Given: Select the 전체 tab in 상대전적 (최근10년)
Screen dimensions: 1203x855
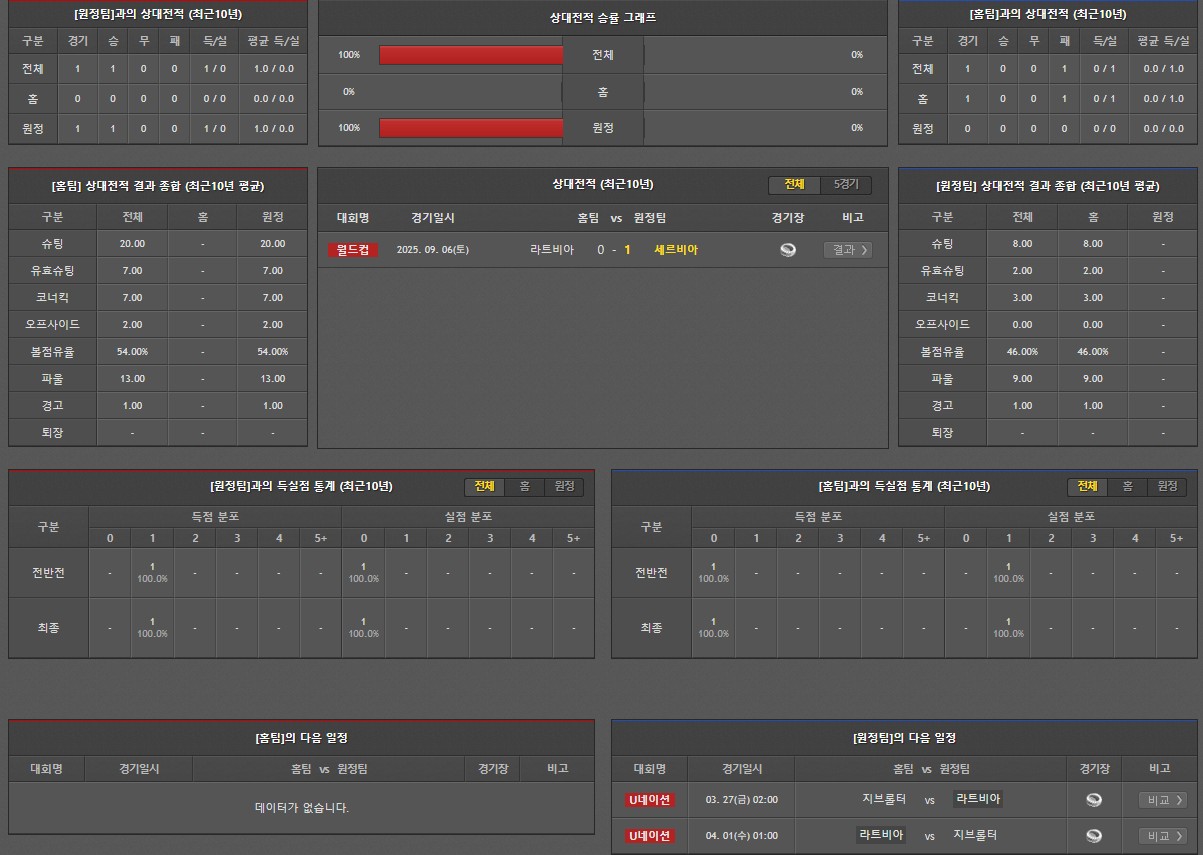Looking at the screenshot, I should point(794,185).
